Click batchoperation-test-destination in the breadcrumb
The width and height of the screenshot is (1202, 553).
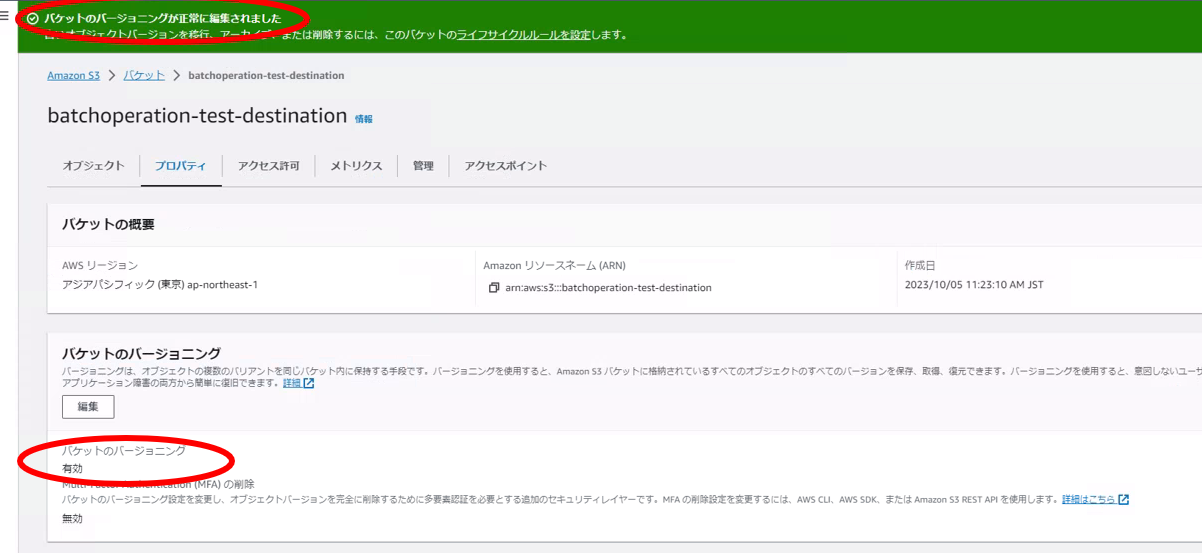(x=266, y=76)
